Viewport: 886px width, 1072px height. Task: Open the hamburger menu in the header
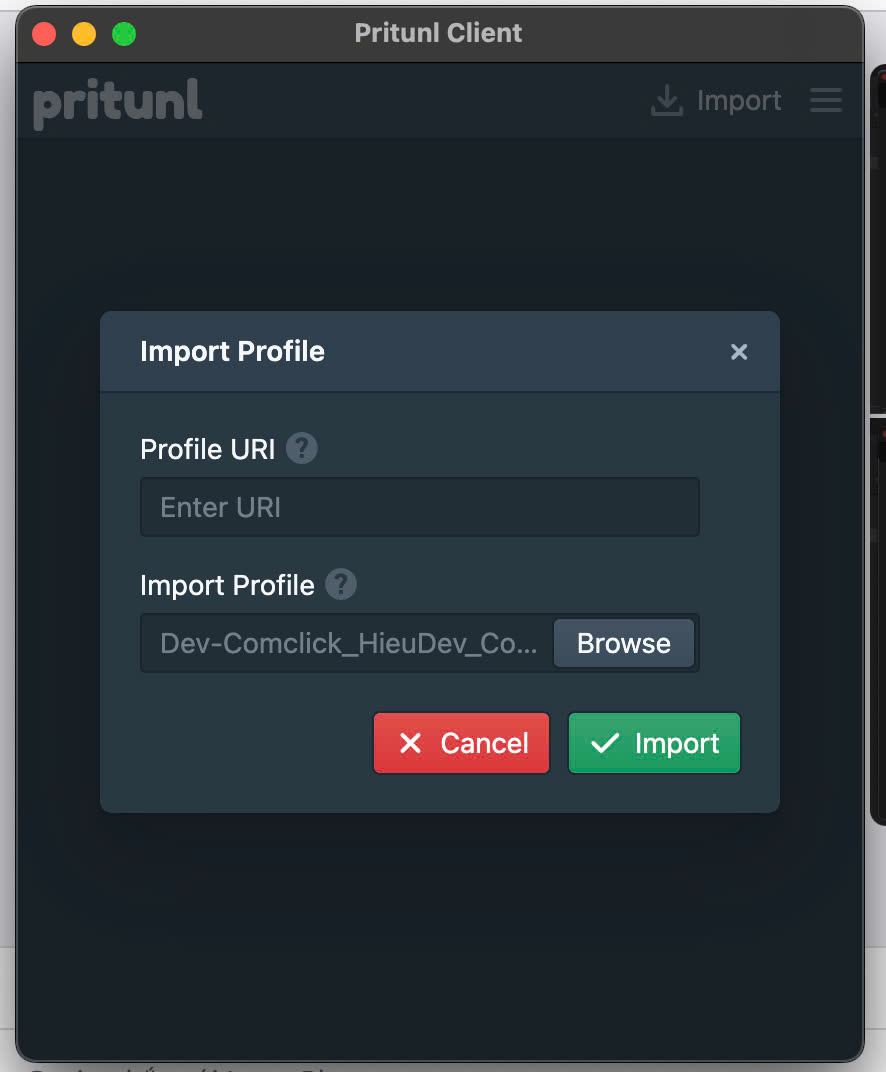point(826,100)
